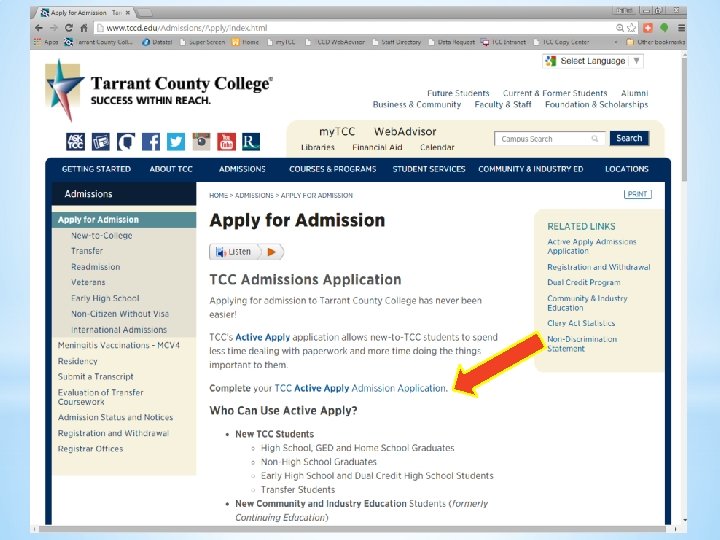Open the news feed icon next to Ask TCC

[101, 141]
